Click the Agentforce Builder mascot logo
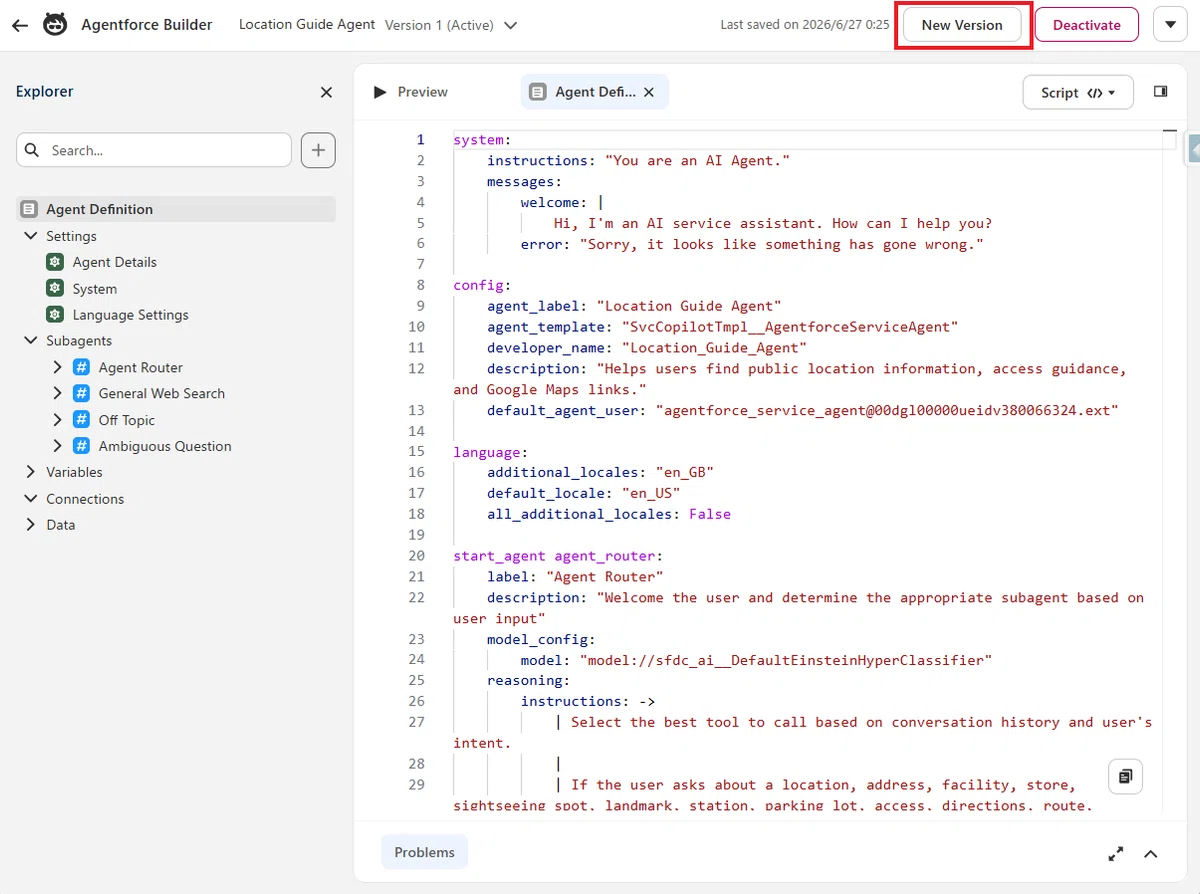Image resolution: width=1200 pixels, height=894 pixels. click(x=55, y=25)
